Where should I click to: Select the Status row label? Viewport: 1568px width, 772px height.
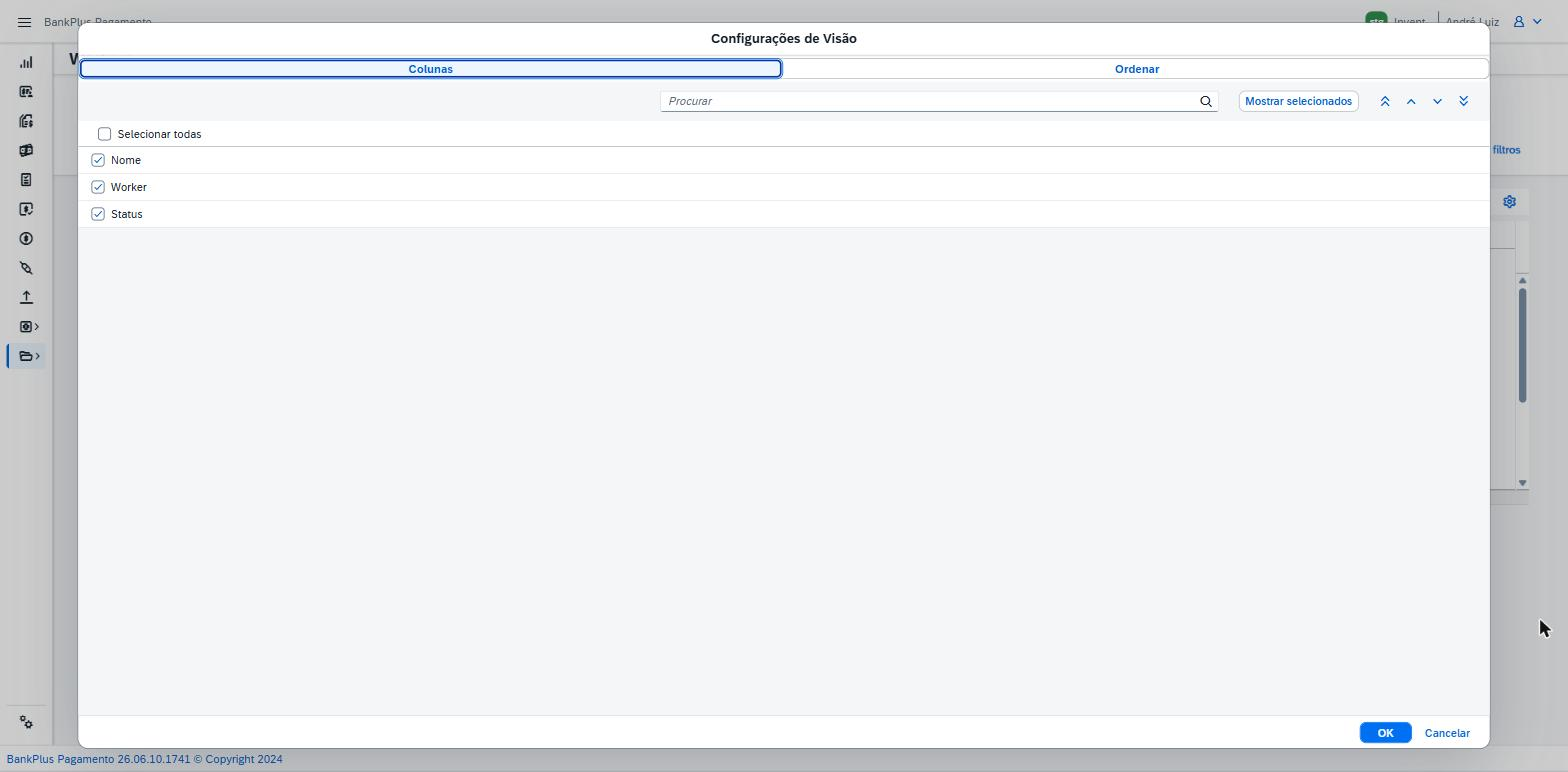[x=127, y=214]
